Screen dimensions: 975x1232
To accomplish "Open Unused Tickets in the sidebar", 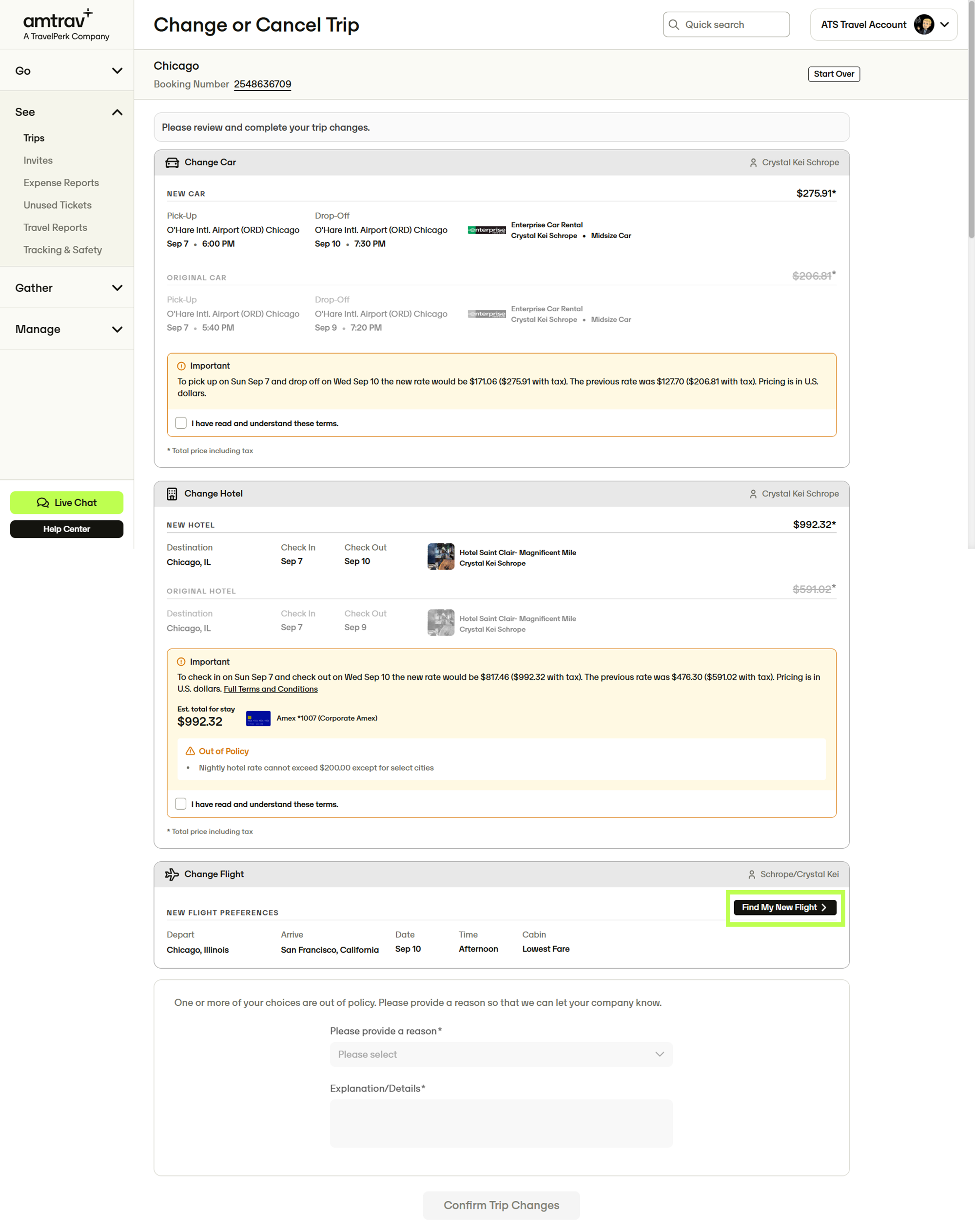I will coord(58,205).
